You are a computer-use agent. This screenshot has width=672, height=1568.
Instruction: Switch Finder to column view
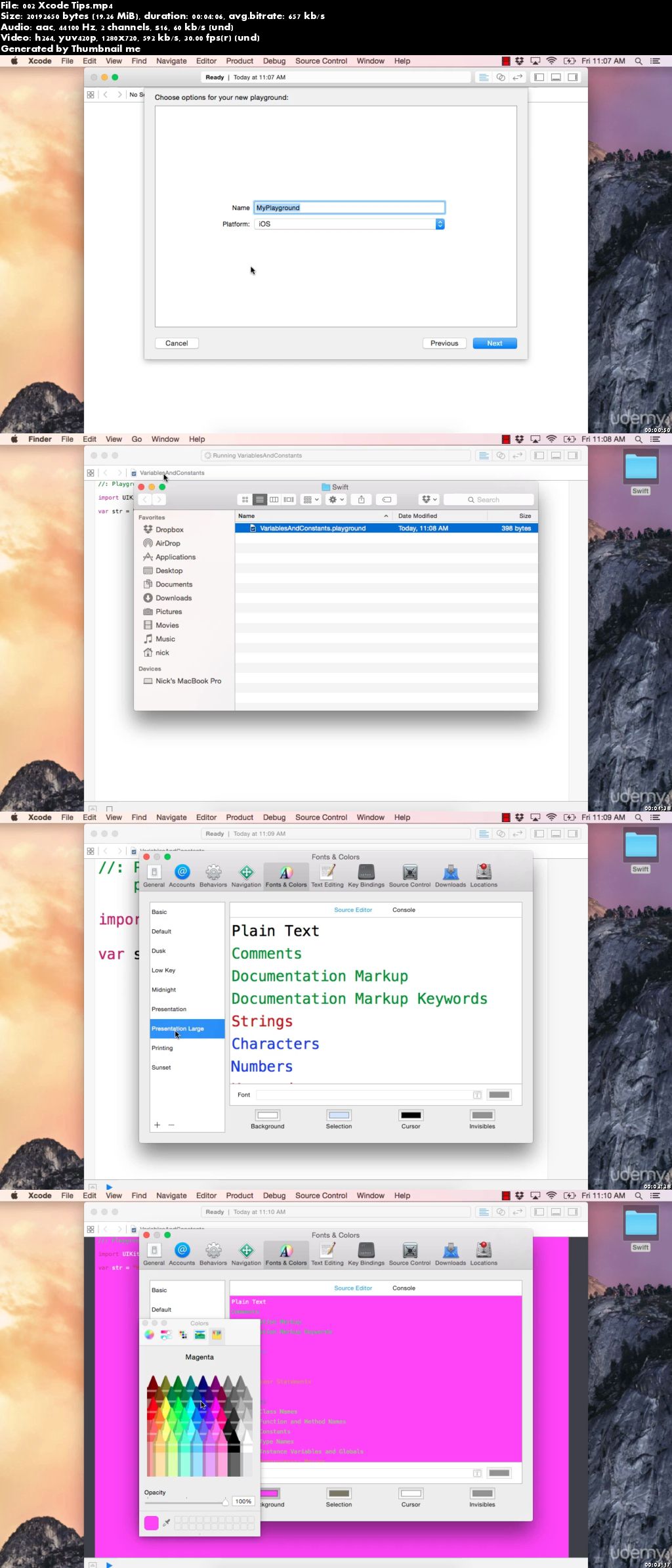coord(274,500)
